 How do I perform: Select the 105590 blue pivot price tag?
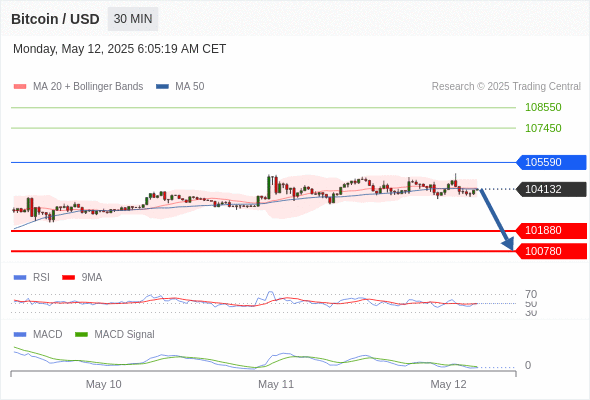551,162
